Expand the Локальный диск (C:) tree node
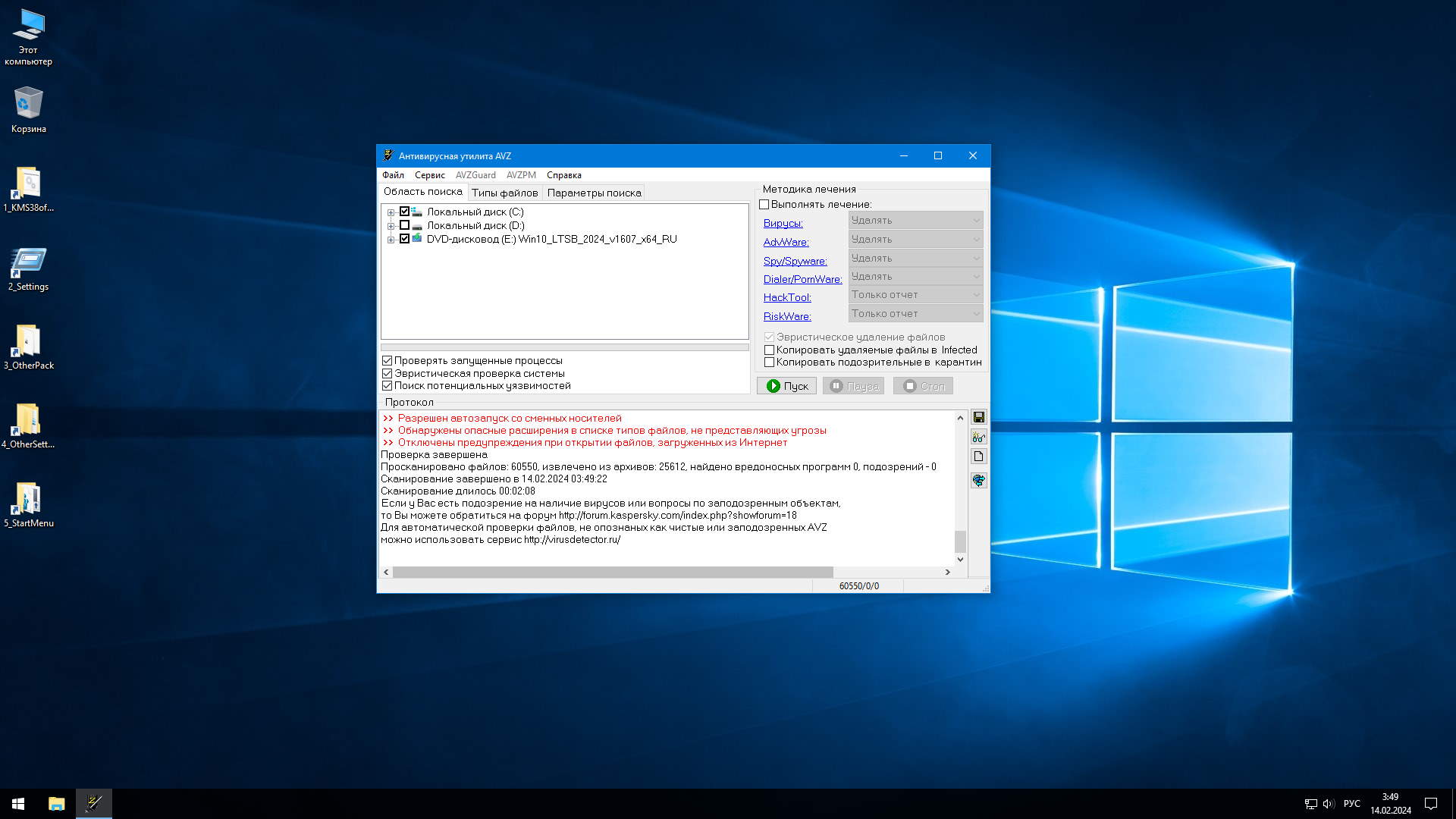 tap(391, 212)
